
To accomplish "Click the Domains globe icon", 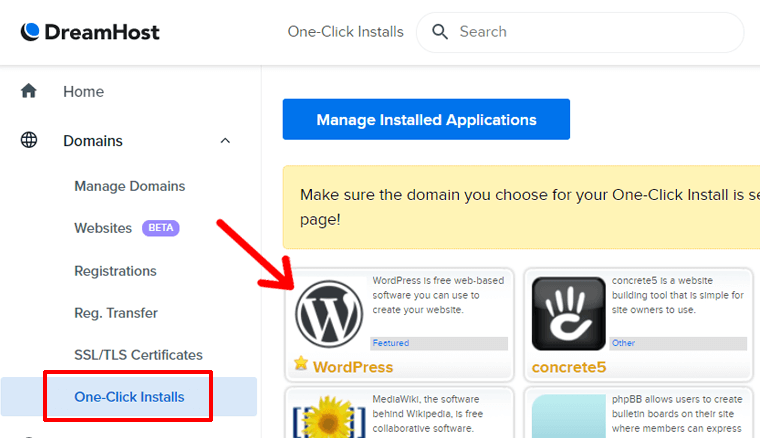I will (29, 140).
